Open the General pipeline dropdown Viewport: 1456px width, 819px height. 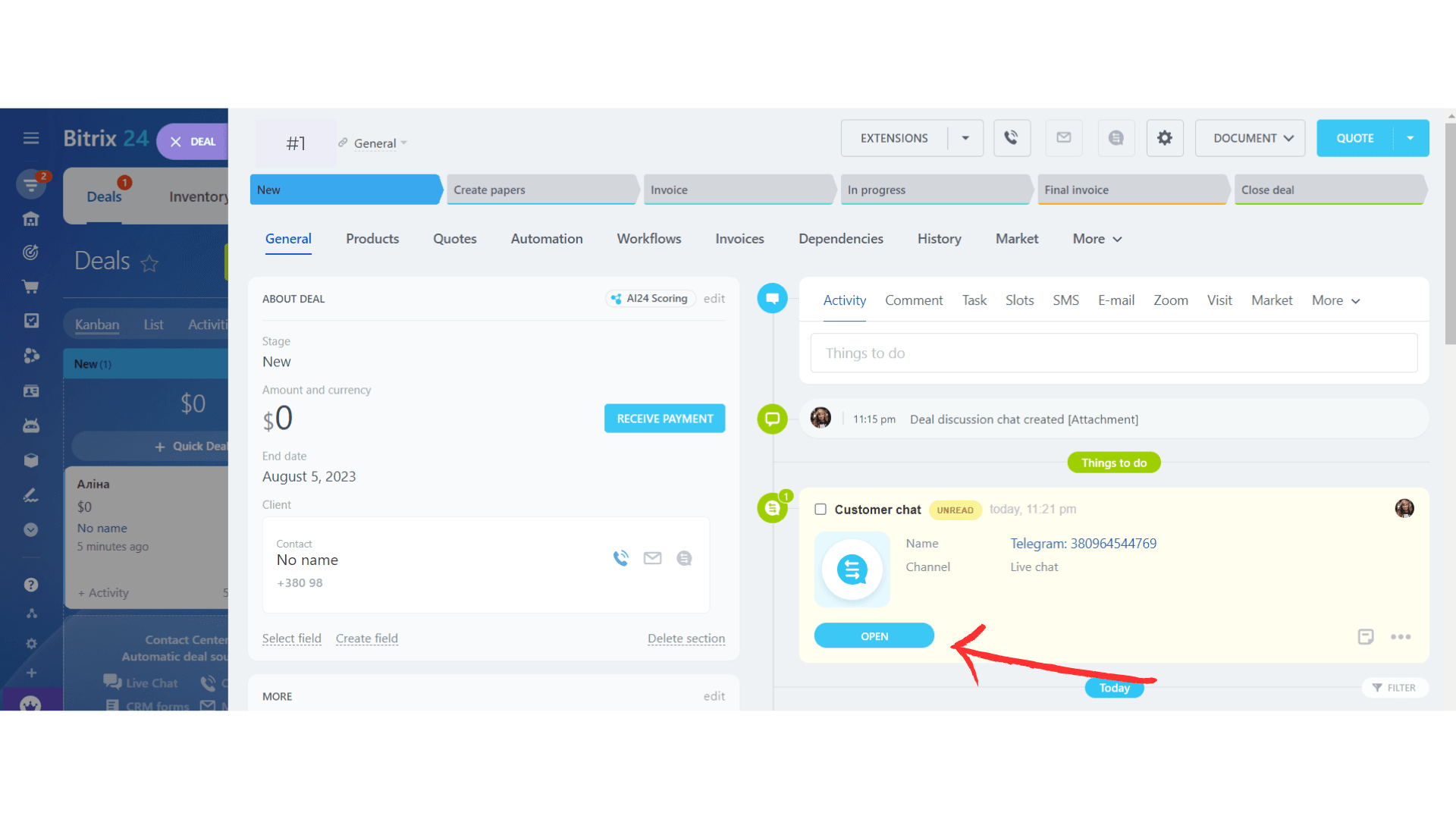(x=380, y=143)
